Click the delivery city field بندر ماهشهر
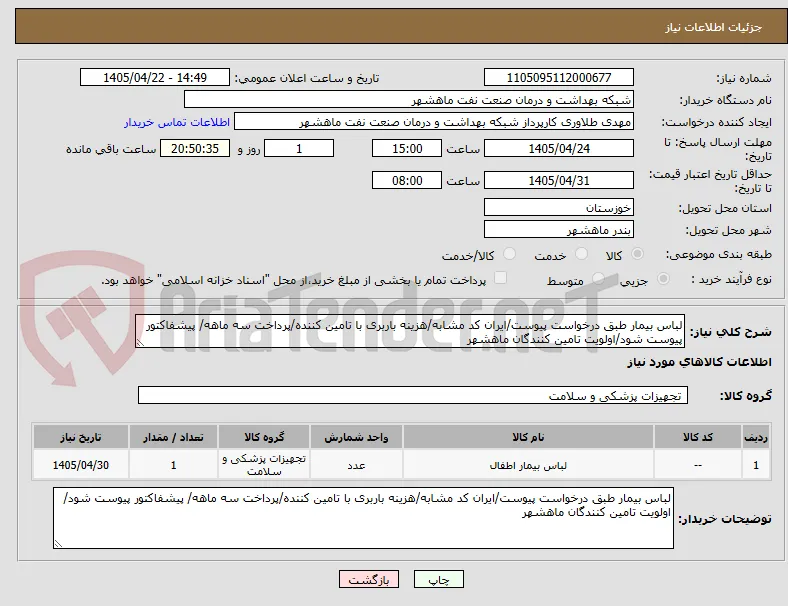 (x=559, y=230)
